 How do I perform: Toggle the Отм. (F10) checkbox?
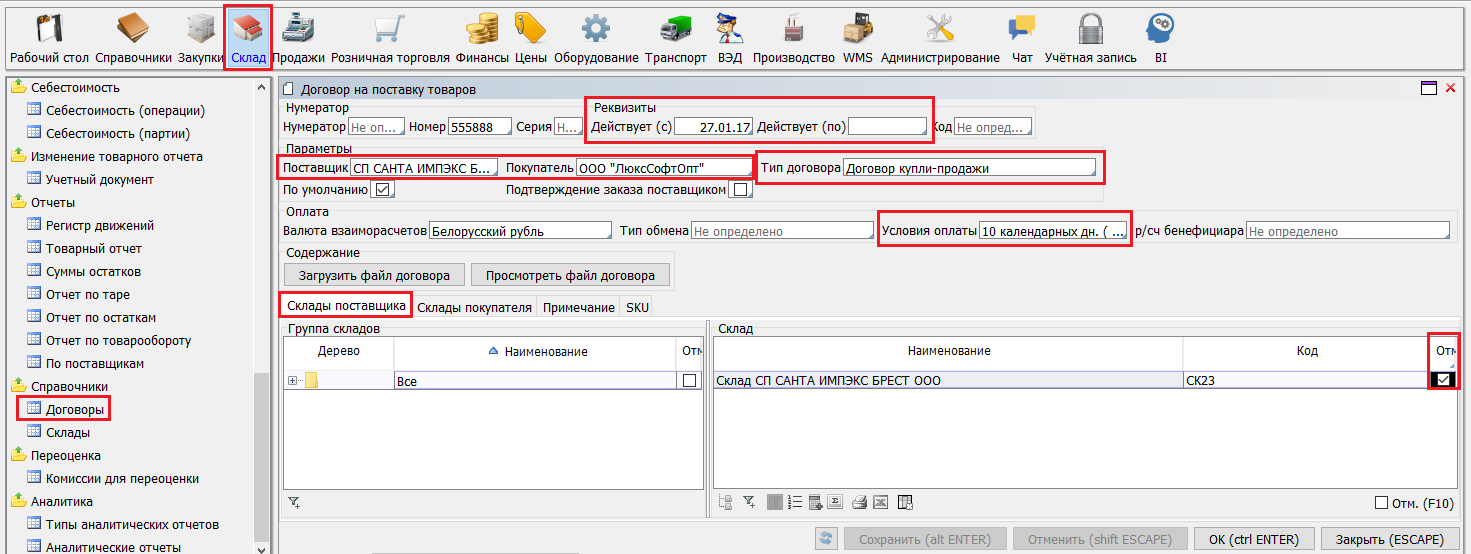1382,503
